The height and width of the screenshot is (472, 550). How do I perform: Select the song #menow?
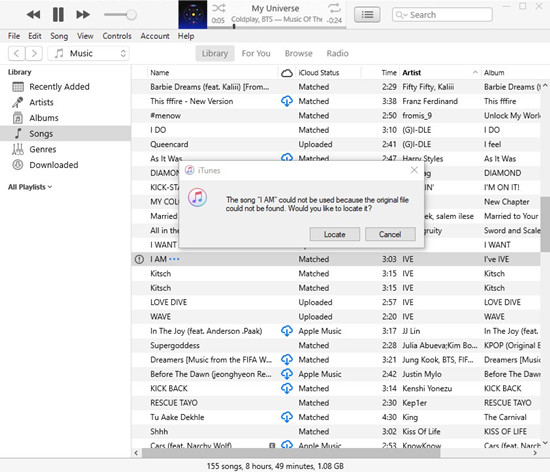point(336,116)
